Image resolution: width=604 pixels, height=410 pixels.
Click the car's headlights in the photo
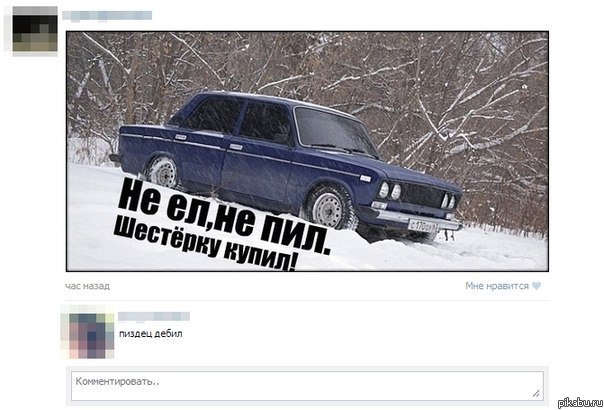[390, 191]
